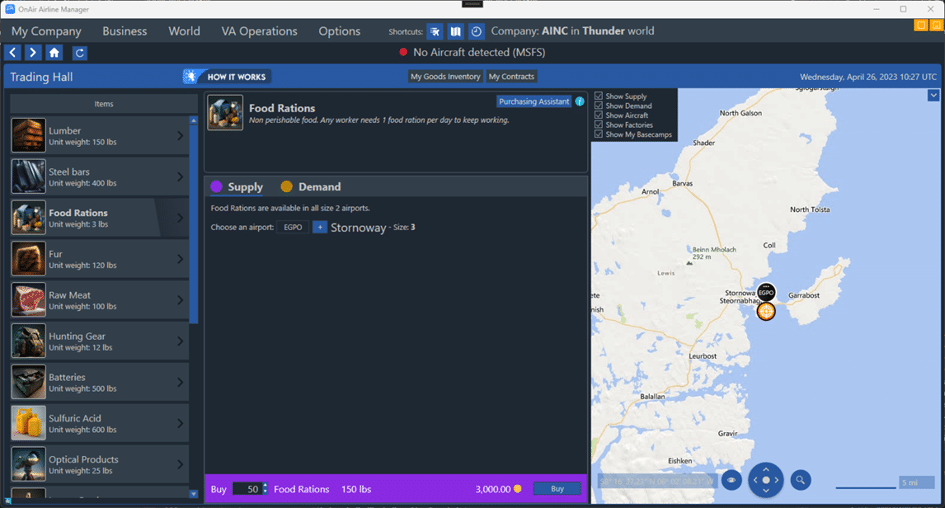The width and height of the screenshot is (945, 508).
Task: Go back with the left arrow button
Action: tap(13, 52)
